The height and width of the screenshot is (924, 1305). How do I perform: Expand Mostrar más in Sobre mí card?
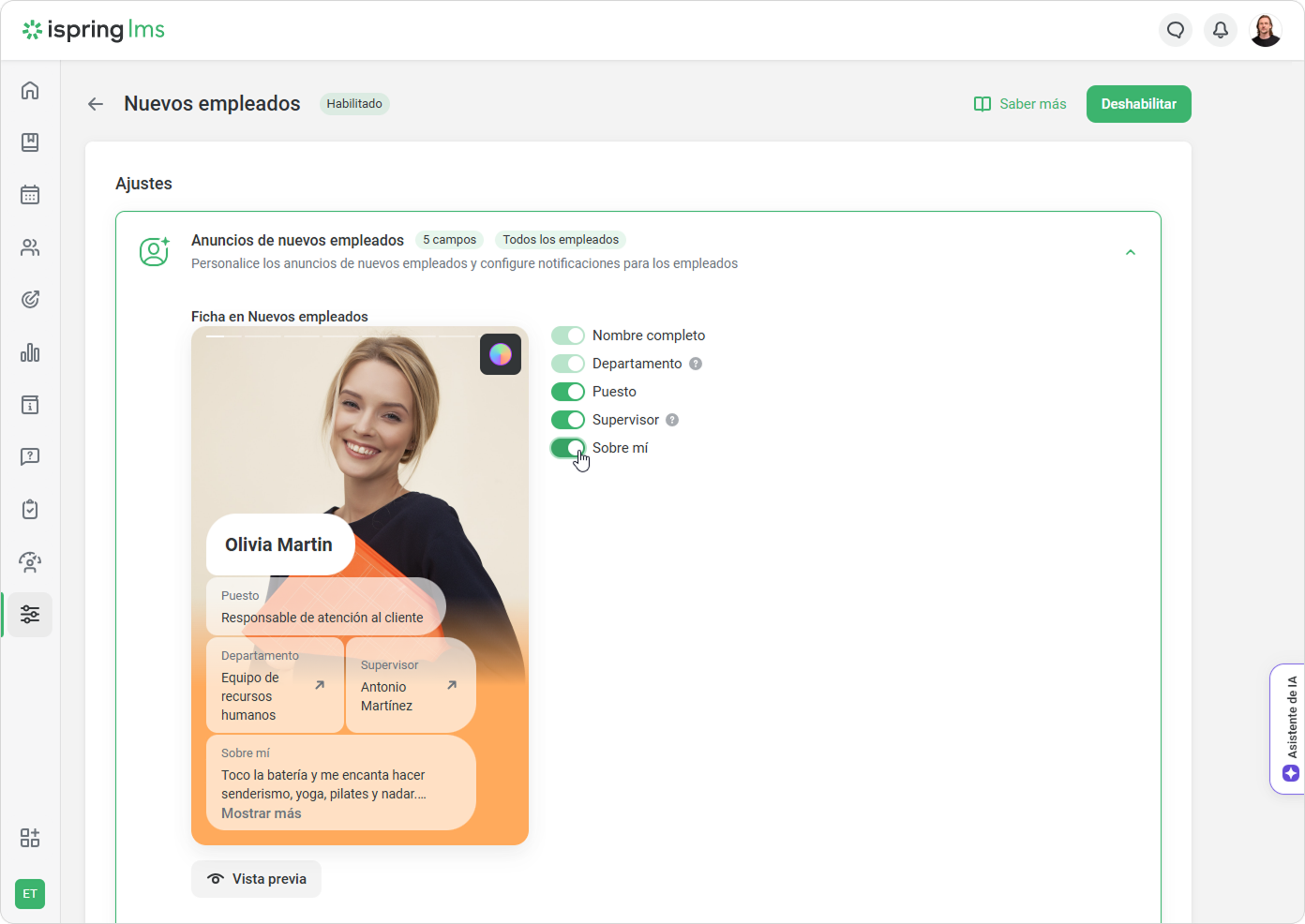tap(262, 813)
